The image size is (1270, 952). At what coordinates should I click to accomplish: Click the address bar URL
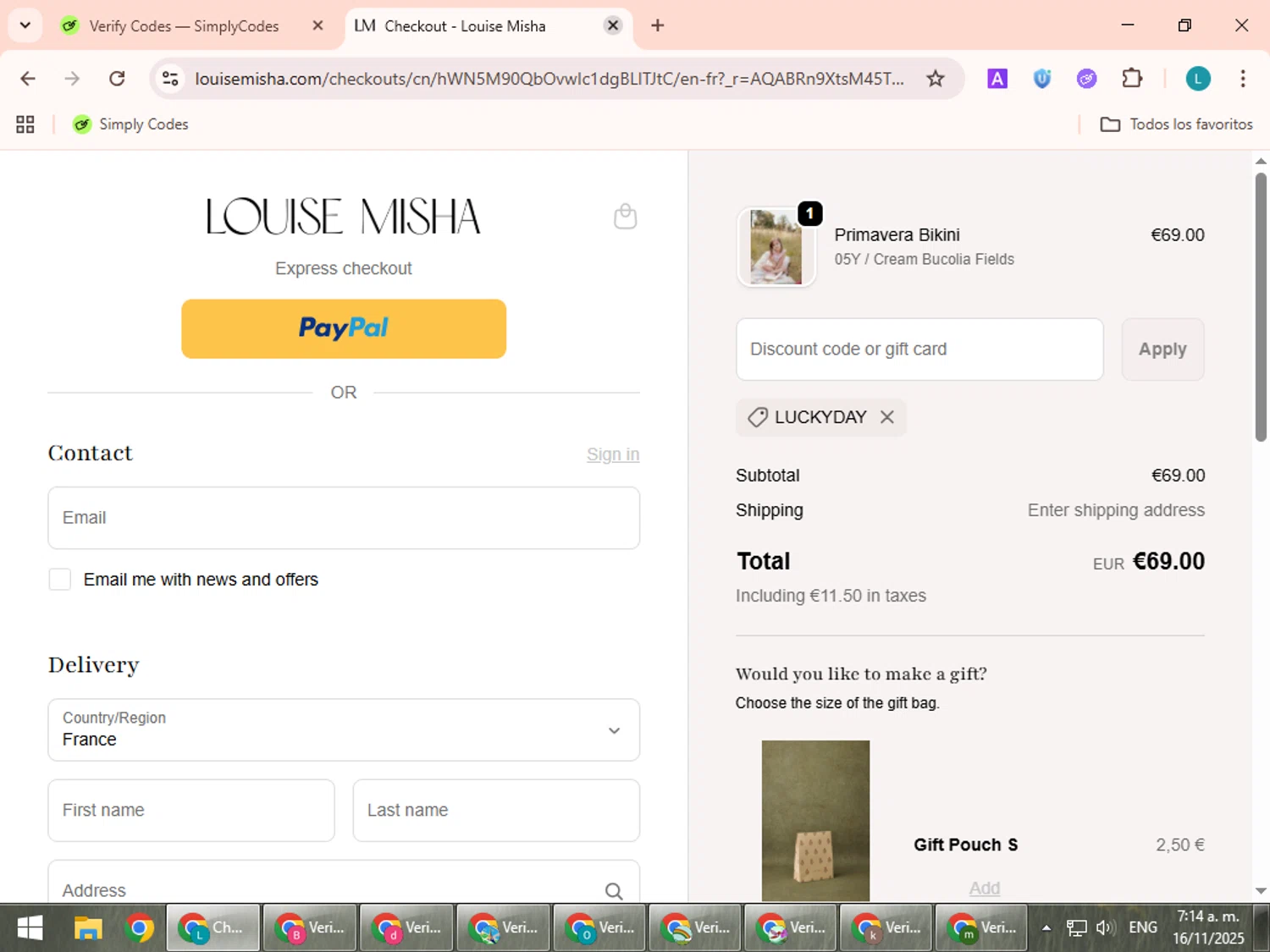point(549,79)
